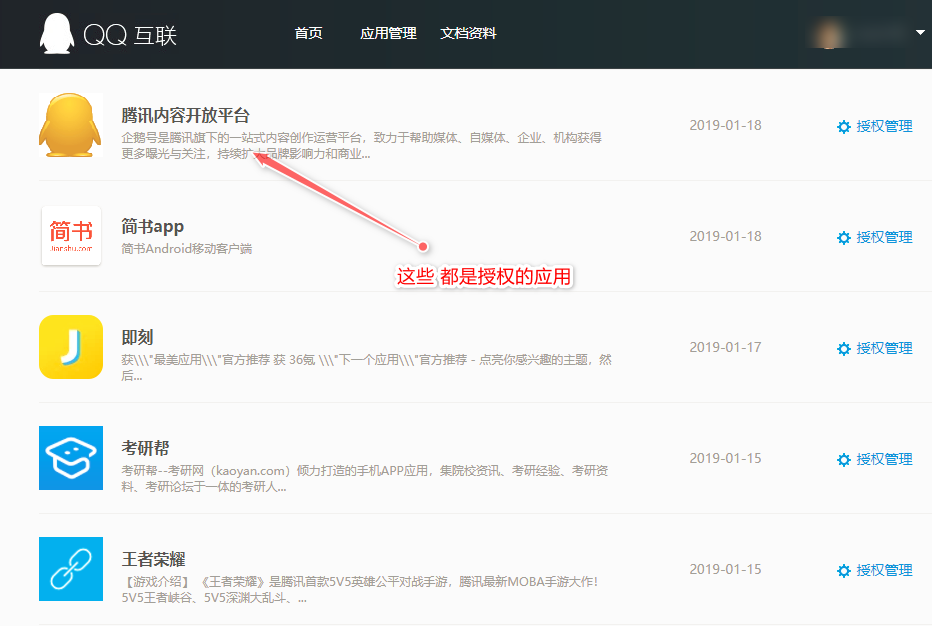
Task: Open the 文档资料 menu item
Action: tap(468, 32)
